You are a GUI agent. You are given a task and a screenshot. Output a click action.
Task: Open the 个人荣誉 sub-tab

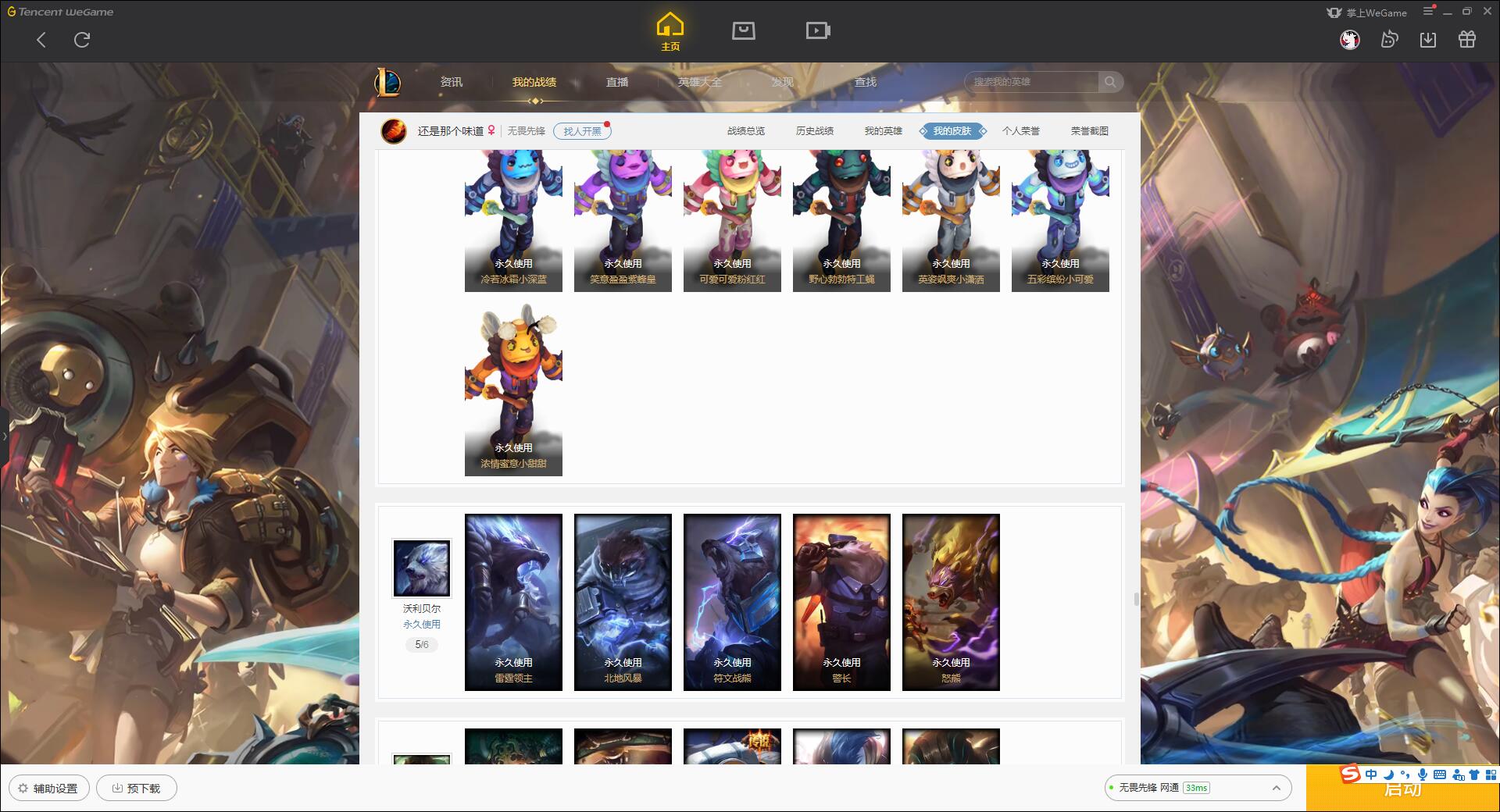click(1021, 131)
